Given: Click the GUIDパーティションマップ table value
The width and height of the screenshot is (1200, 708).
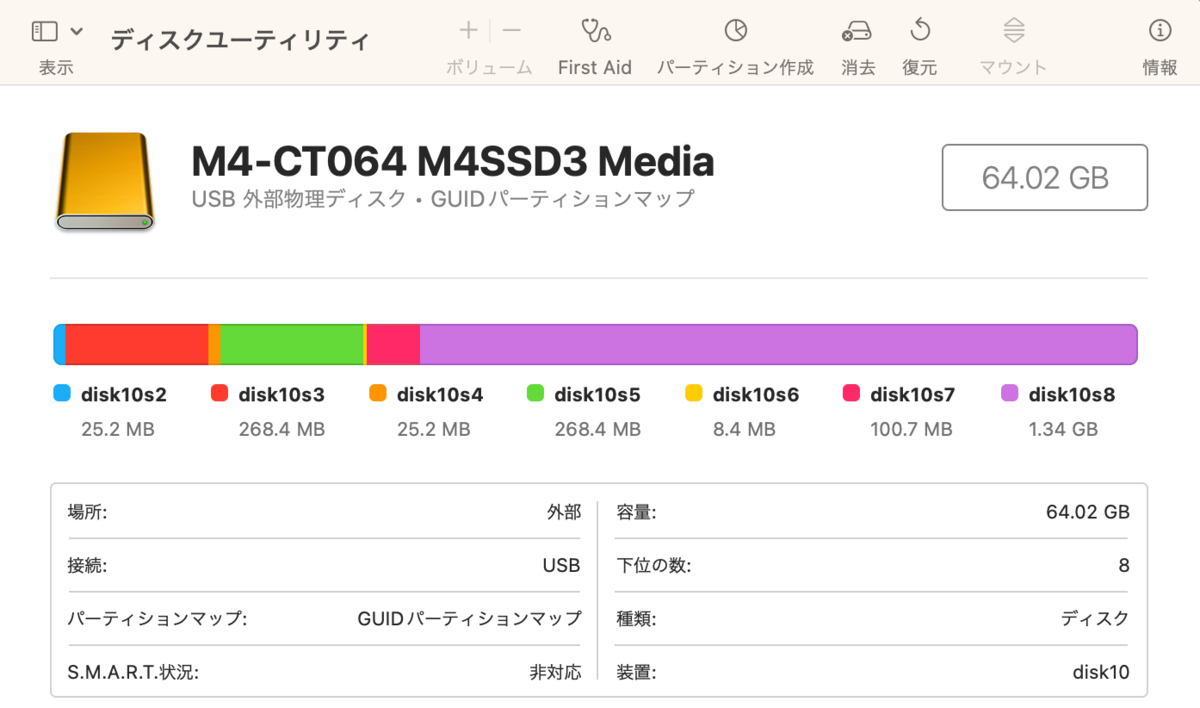Looking at the screenshot, I should (x=469, y=618).
